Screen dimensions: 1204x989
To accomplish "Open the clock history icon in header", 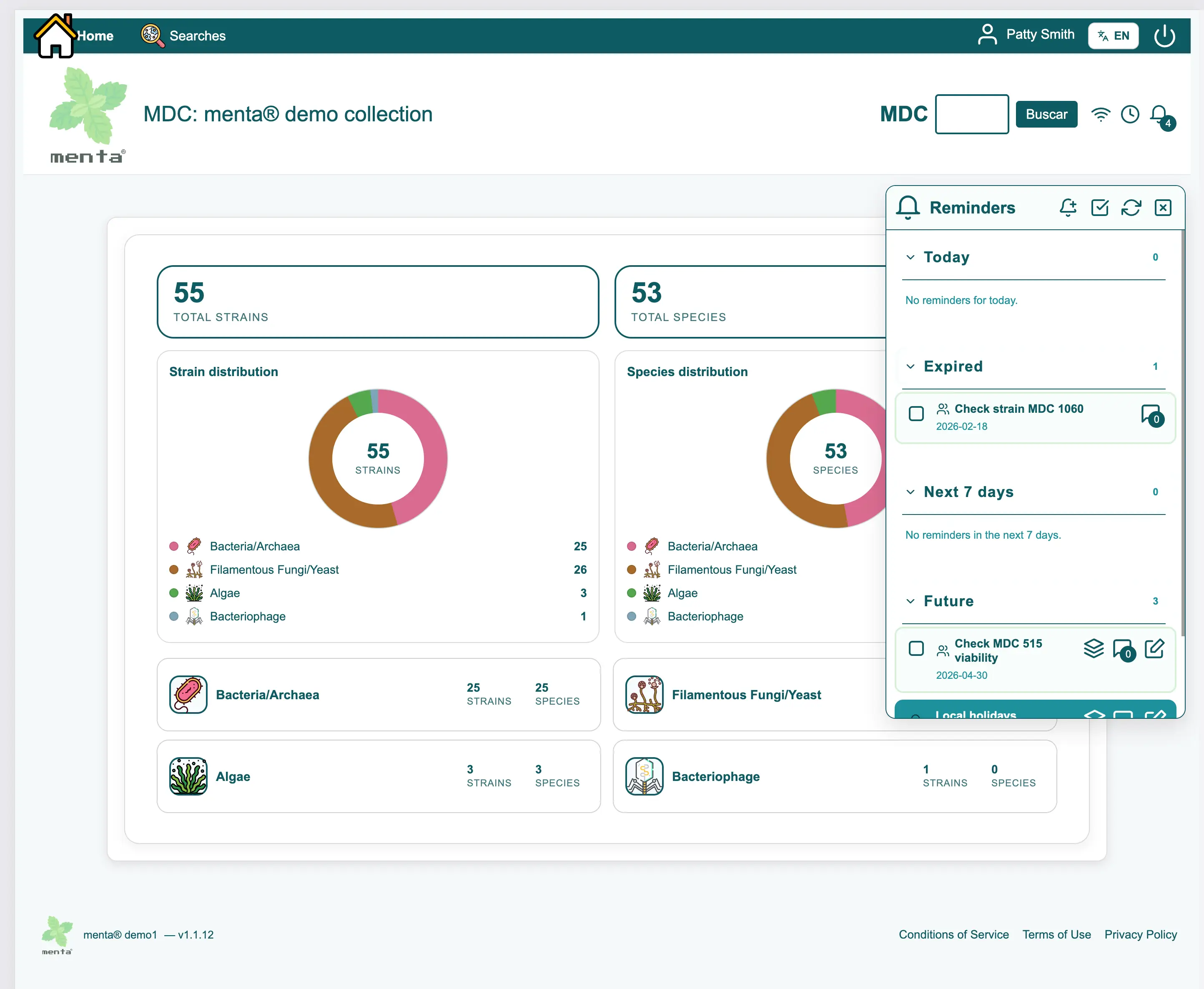I will (x=1129, y=115).
